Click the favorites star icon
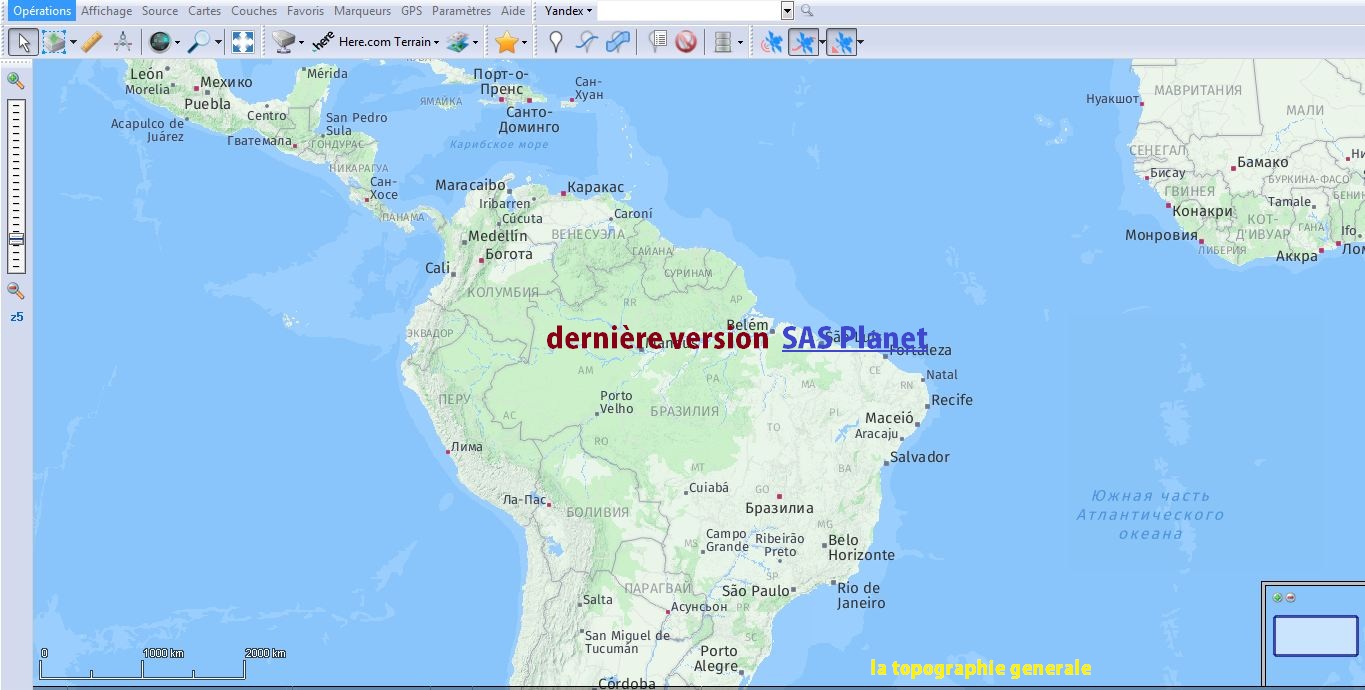Image resolution: width=1365 pixels, height=690 pixels. [508, 41]
